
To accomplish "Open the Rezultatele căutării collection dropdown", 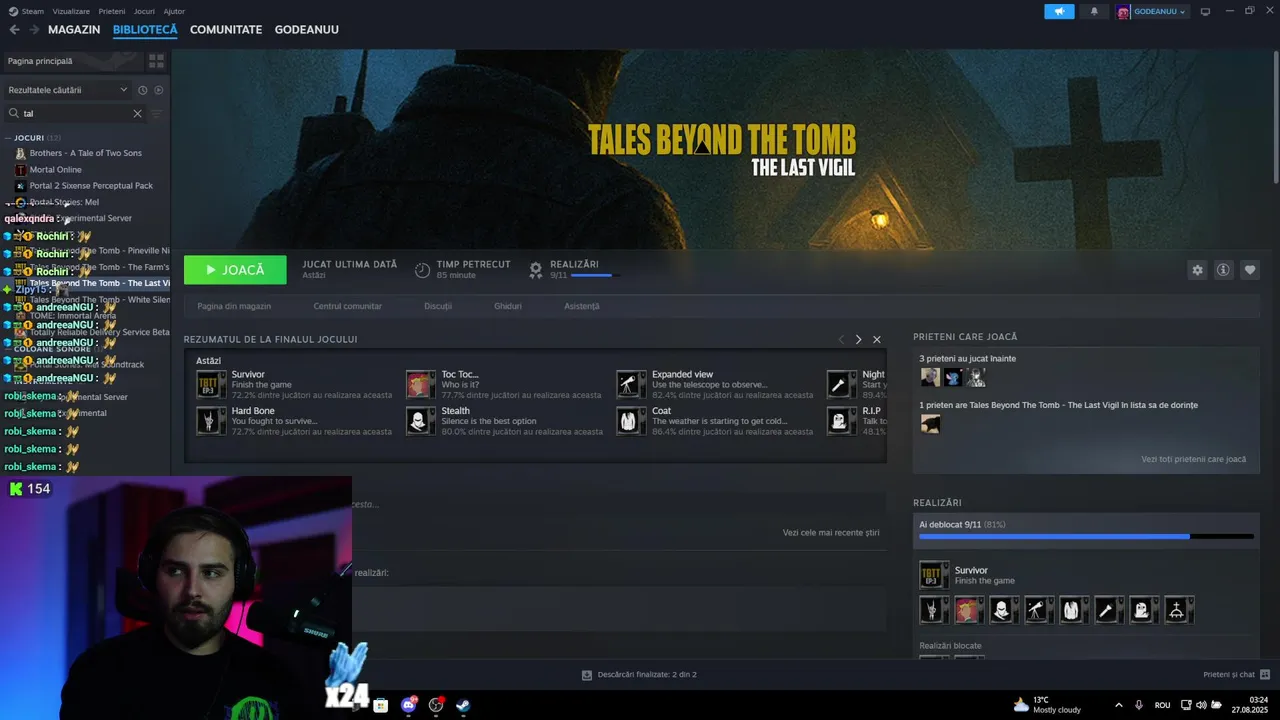I will pyautogui.click(x=68, y=90).
